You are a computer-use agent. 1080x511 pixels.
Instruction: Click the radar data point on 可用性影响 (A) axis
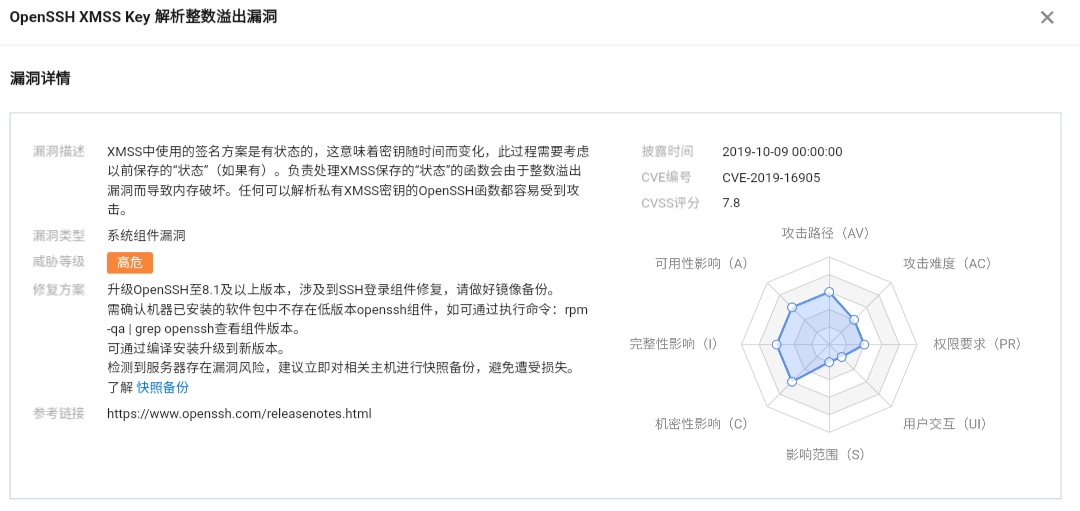click(x=792, y=307)
